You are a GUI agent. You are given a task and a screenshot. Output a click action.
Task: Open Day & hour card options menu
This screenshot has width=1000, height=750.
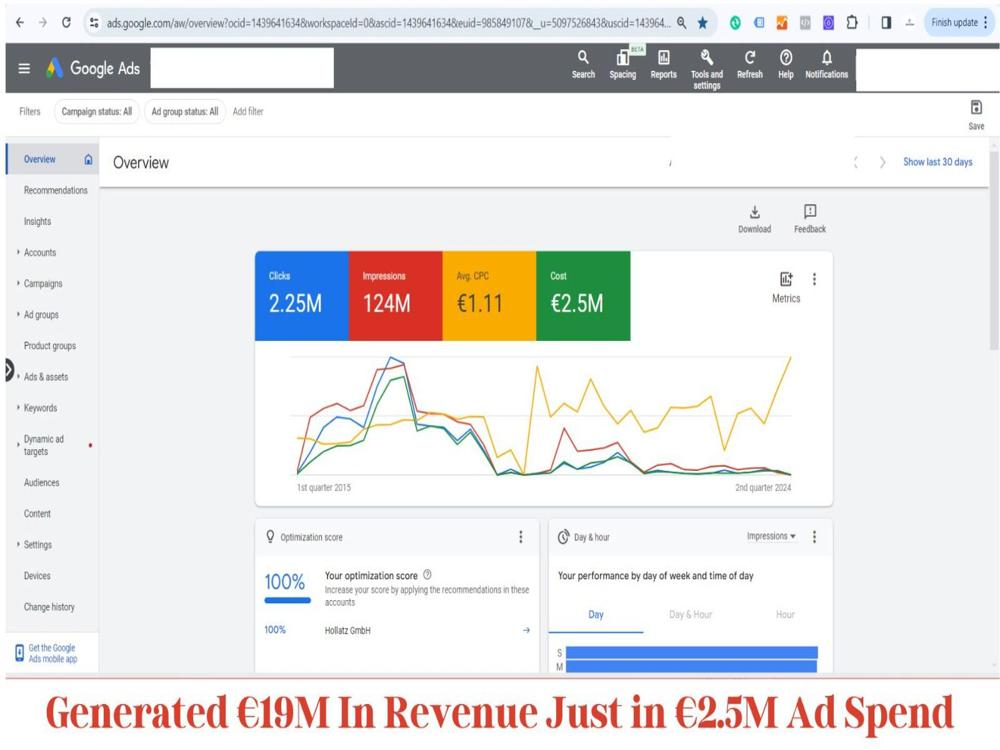[x=814, y=537]
